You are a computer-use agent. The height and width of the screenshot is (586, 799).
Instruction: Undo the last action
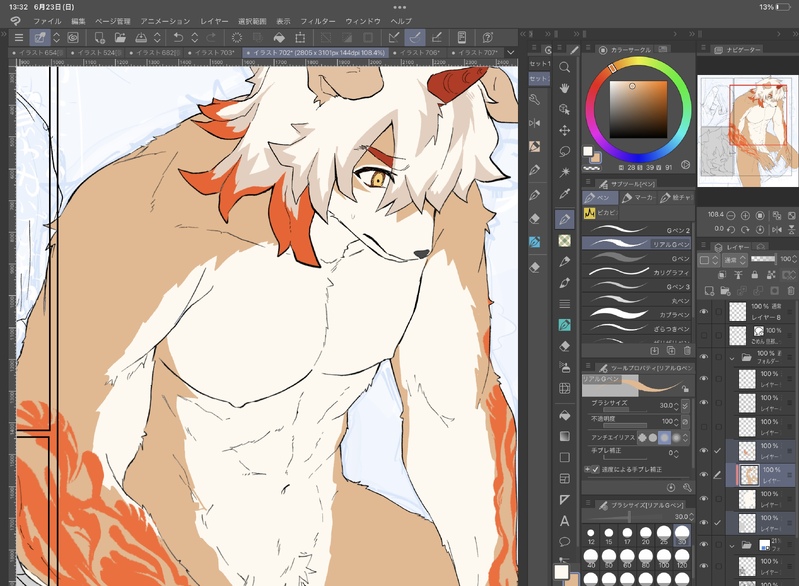pos(178,38)
